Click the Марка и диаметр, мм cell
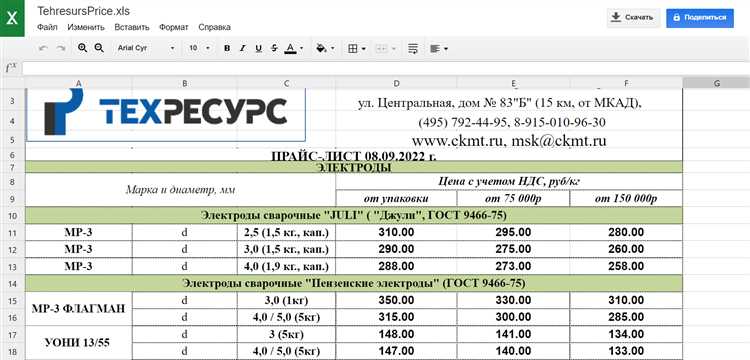Screen dimensions: 750x360 [180, 190]
